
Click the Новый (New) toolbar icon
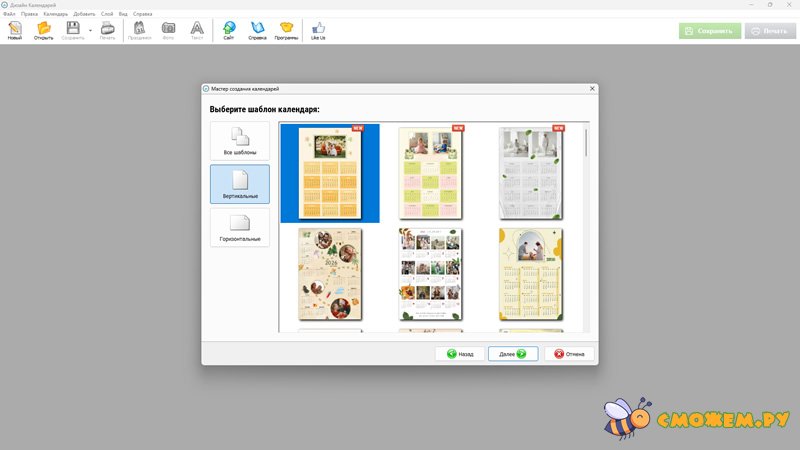(15, 30)
